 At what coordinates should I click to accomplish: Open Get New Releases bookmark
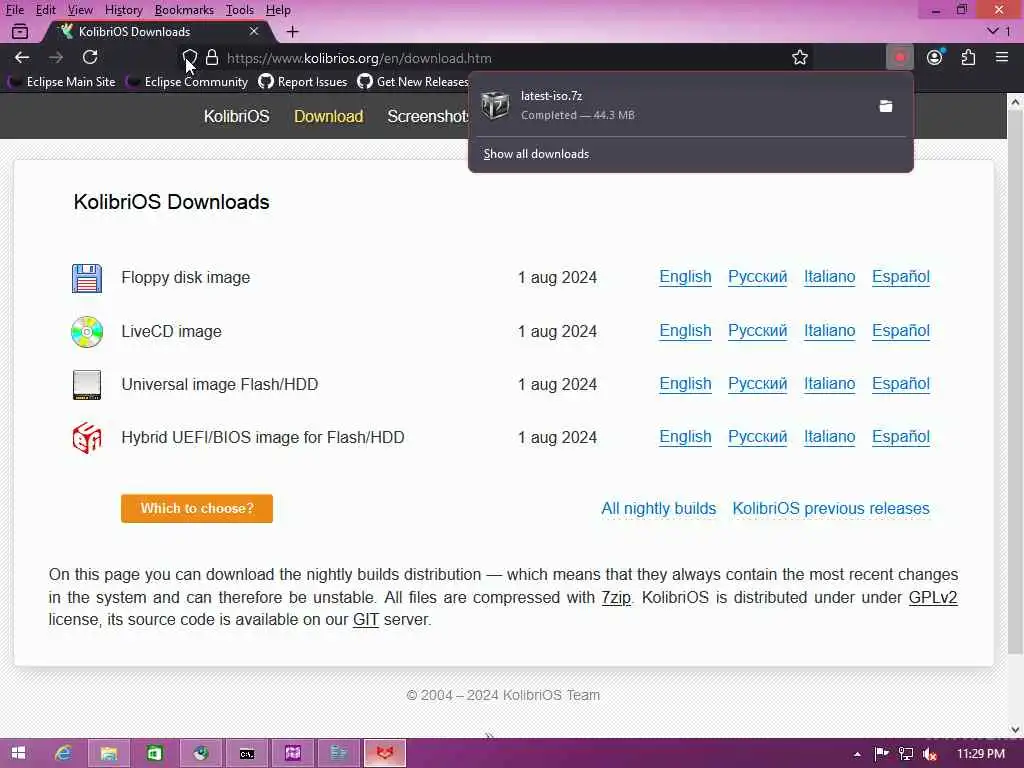[x=413, y=82]
